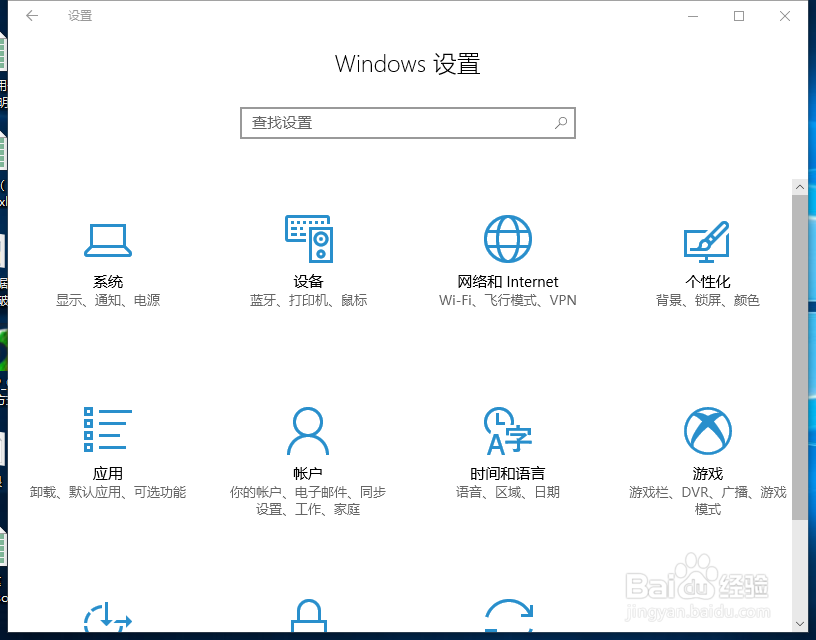The image size is (816, 640).
Task: Open the Apps (应用) list icon
Action: tap(108, 430)
